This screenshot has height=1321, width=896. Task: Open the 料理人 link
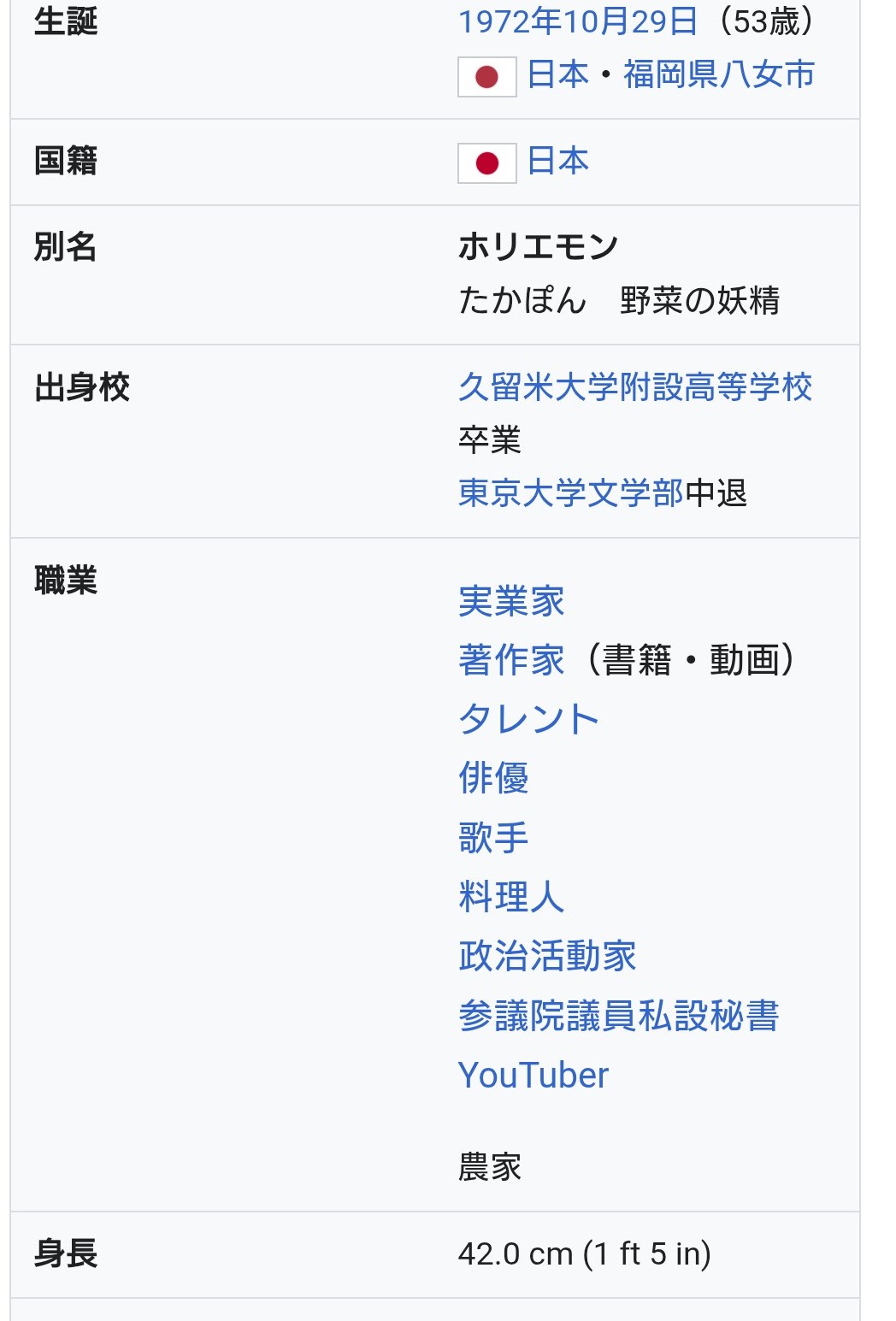coord(511,896)
